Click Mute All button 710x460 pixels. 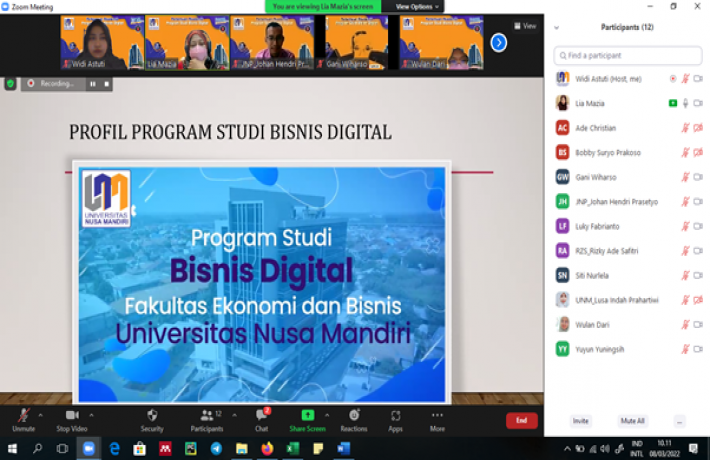point(632,421)
